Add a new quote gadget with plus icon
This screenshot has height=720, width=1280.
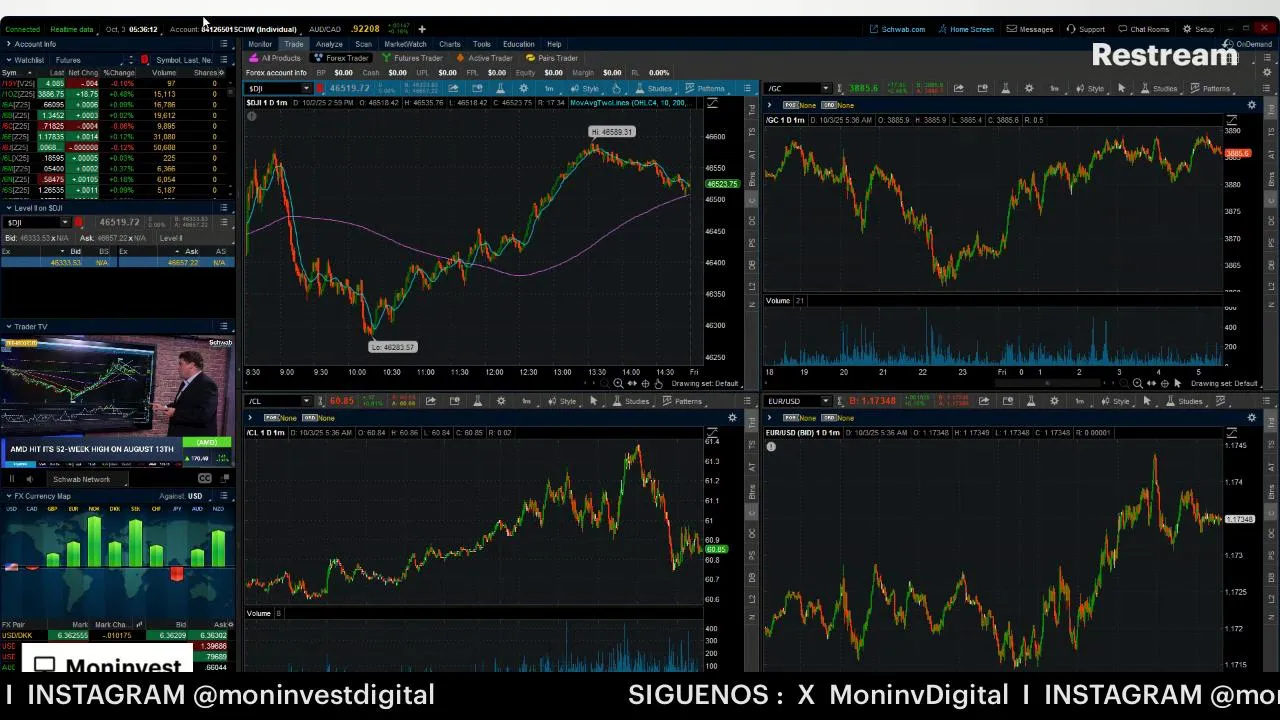pyautogui.click(x=422, y=29)
